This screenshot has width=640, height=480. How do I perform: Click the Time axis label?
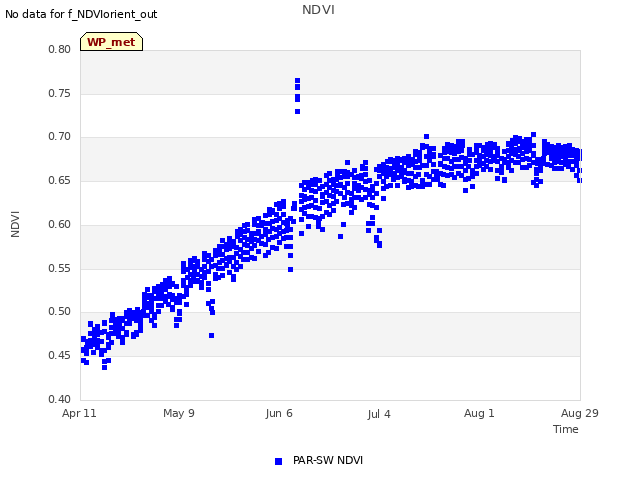point(566,429)
